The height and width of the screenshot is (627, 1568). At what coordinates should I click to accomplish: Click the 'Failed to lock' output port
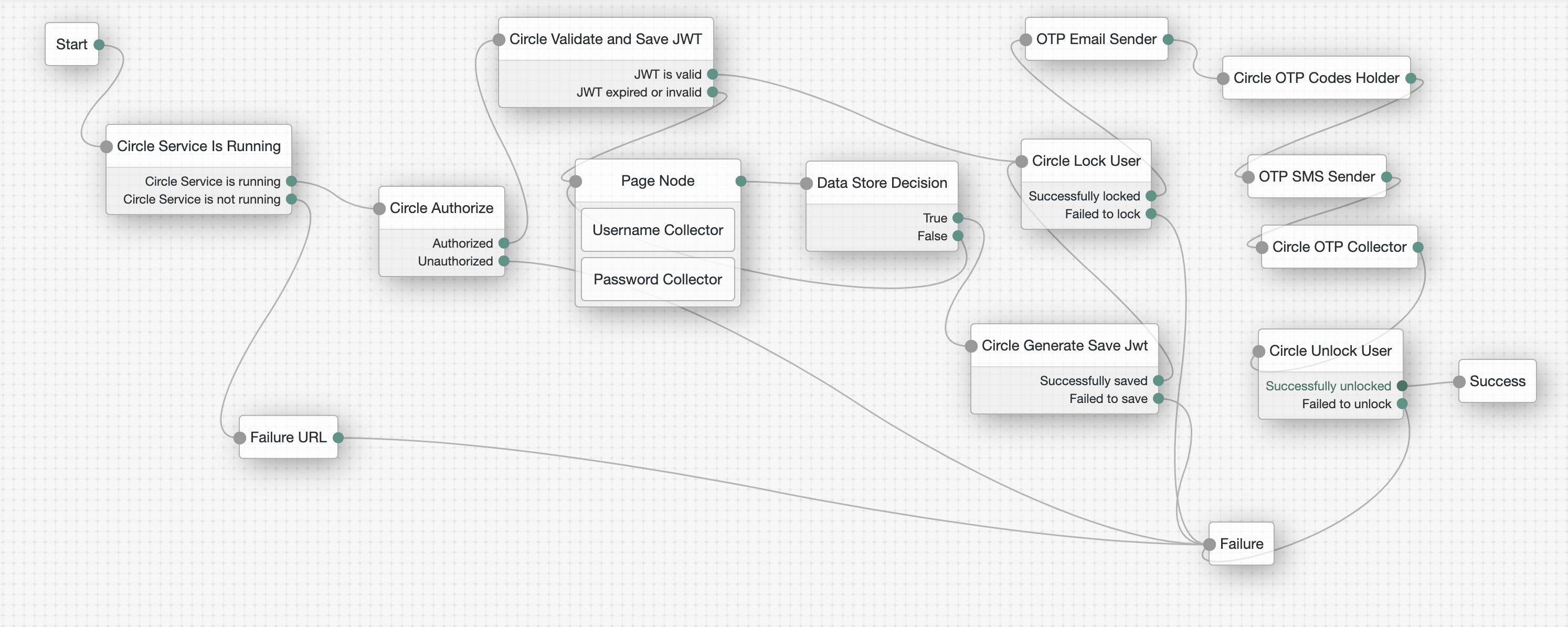pyautogui.click(x=1150, y=214)
